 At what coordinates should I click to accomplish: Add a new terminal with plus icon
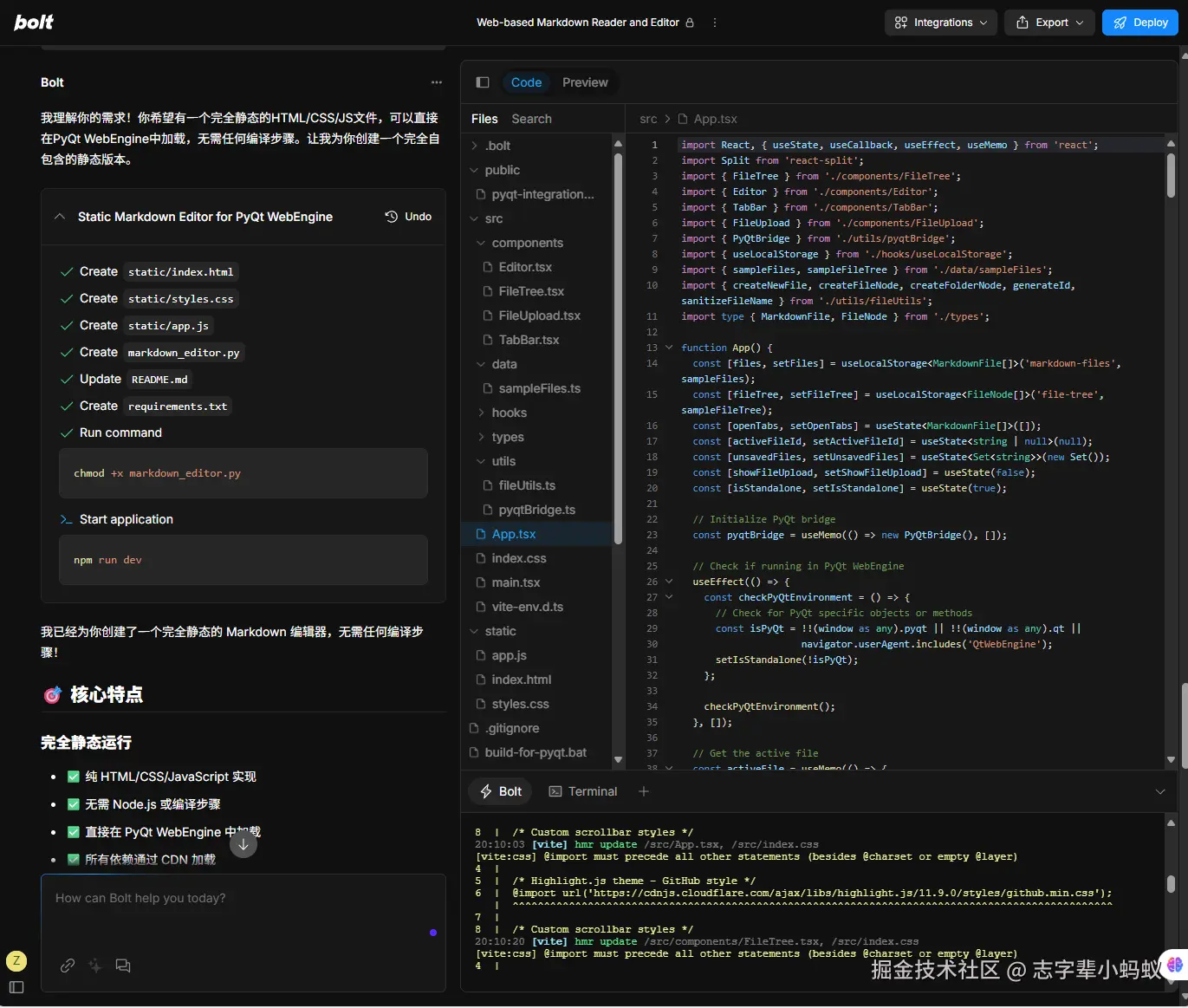pyautogui.click(x=643, y=791)
